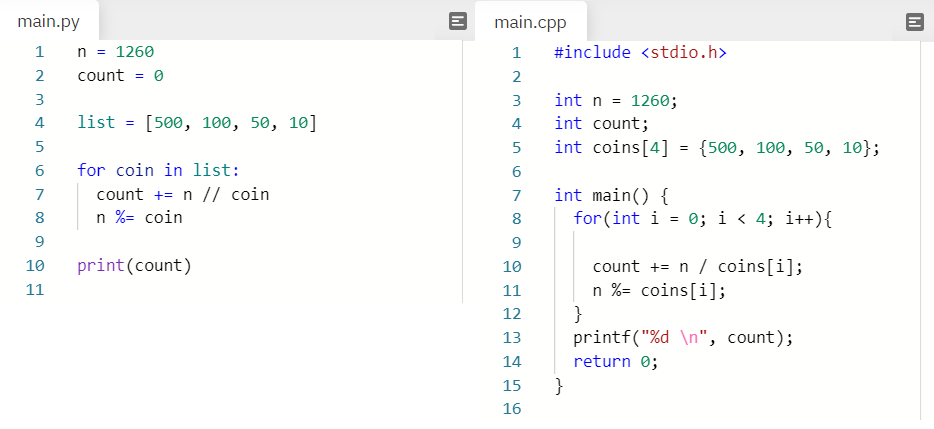The image size is (934, 429).
Task: Click 'print(count)' line in main.py
Action: pos(135,266)
